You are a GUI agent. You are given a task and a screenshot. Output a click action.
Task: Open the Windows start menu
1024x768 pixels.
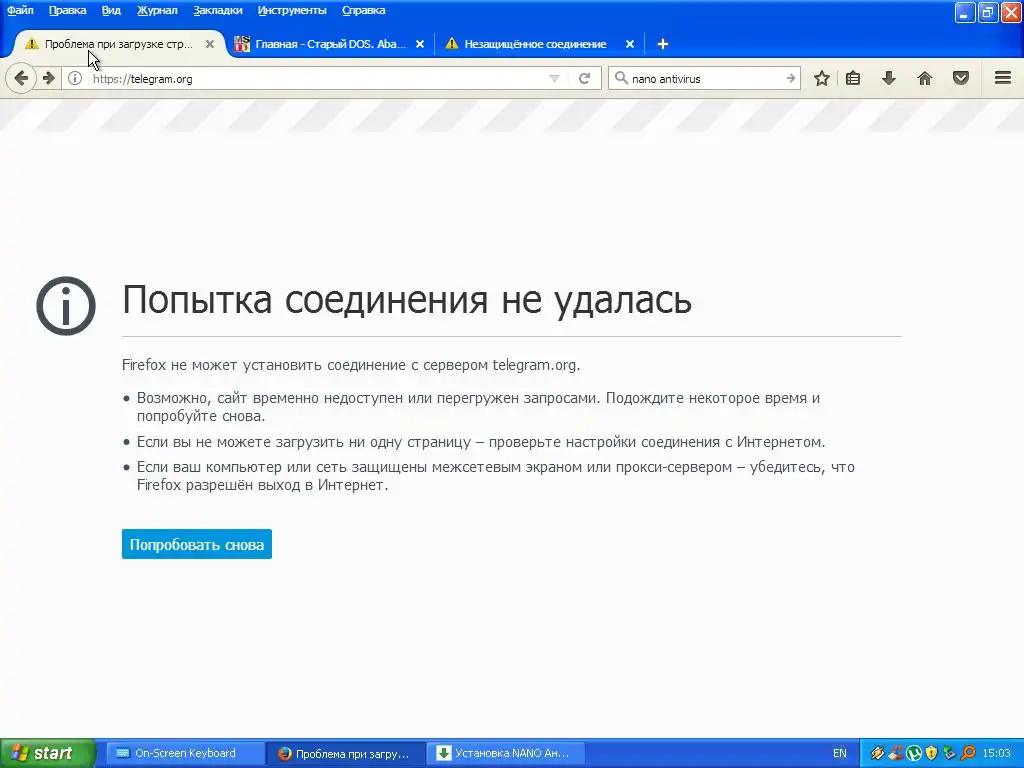pos(47,753)
